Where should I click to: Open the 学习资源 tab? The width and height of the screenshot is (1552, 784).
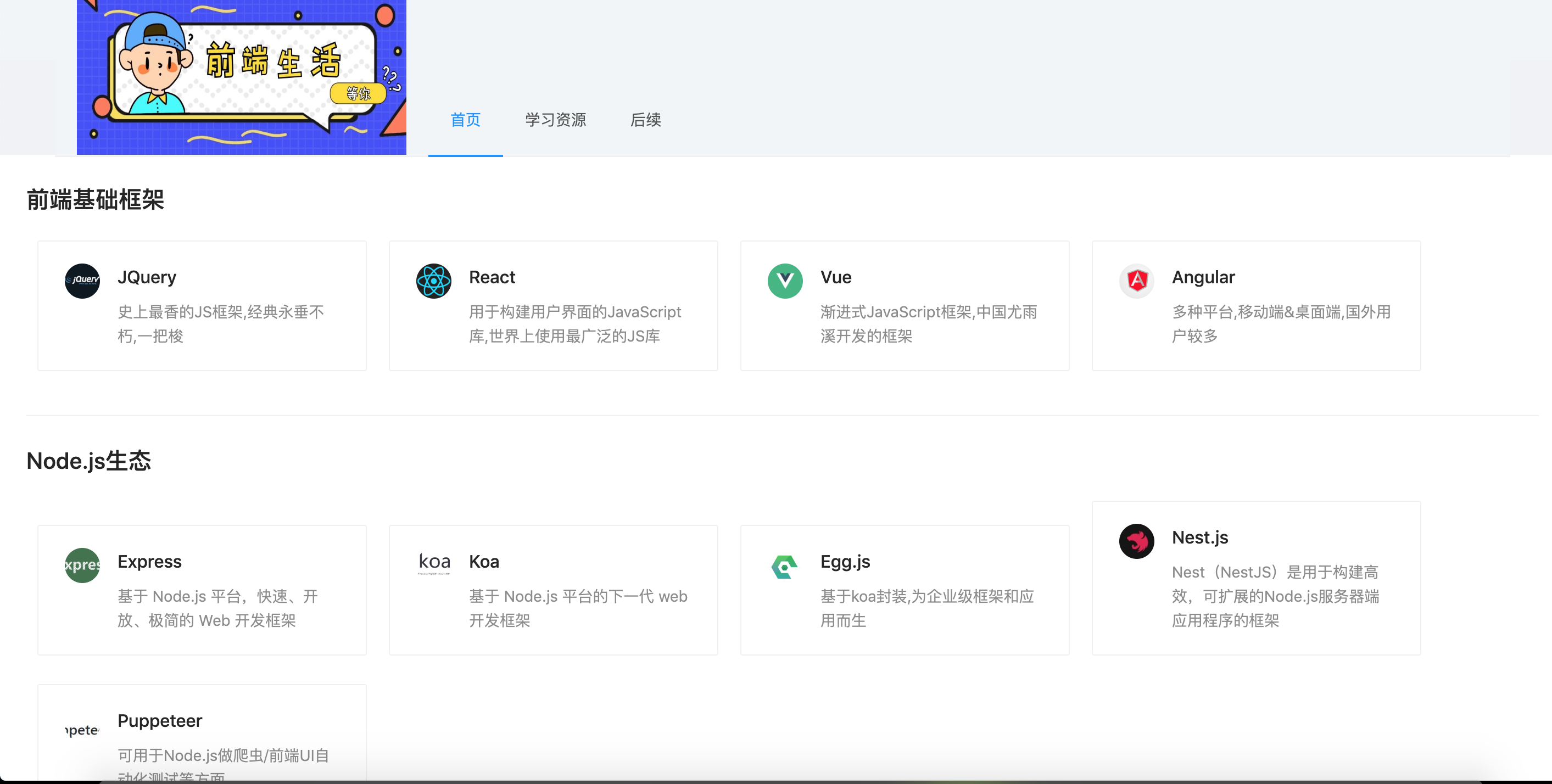click(555, 120)
